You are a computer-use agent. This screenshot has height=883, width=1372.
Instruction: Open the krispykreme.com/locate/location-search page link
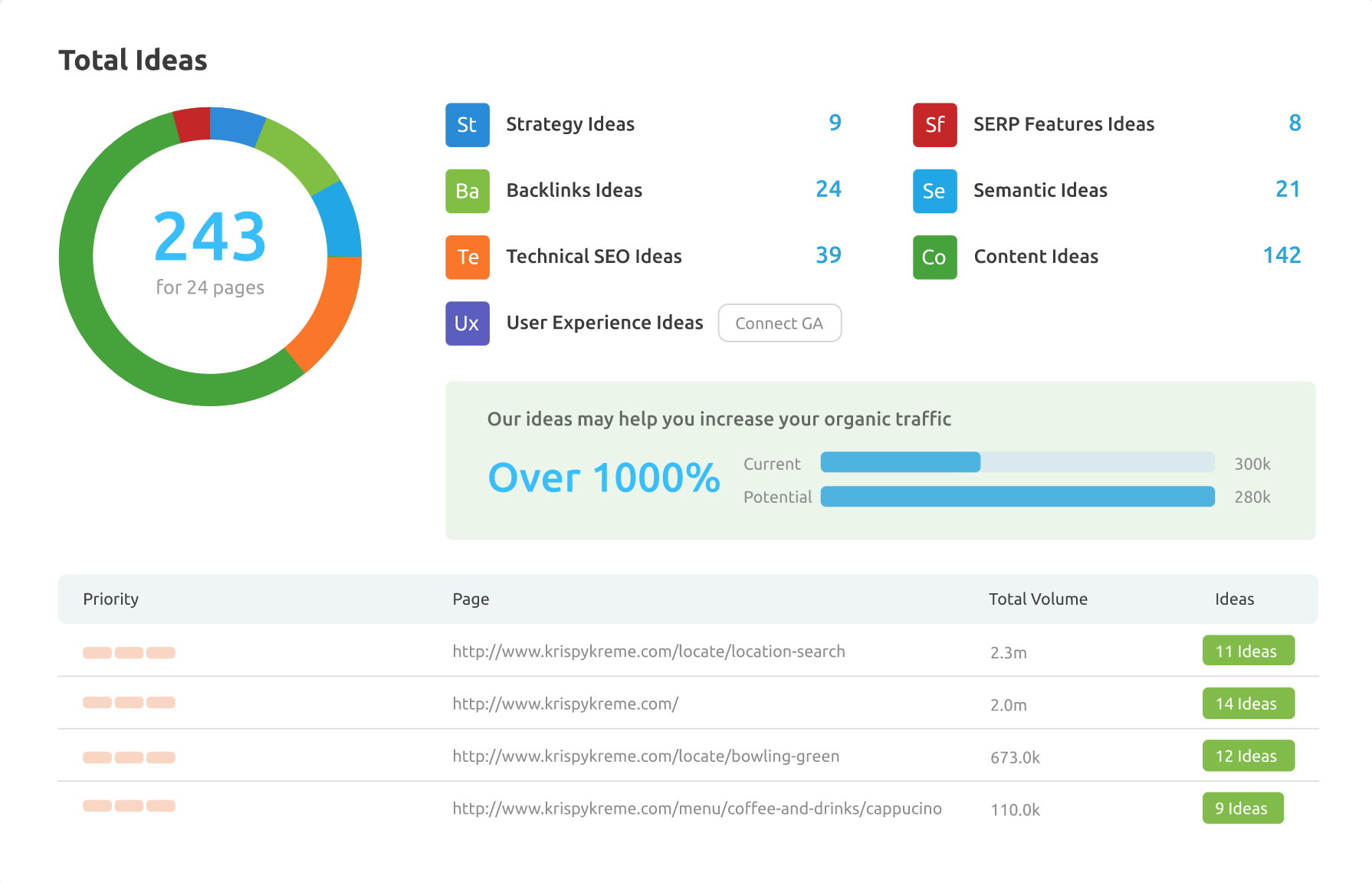coord(648,652)
